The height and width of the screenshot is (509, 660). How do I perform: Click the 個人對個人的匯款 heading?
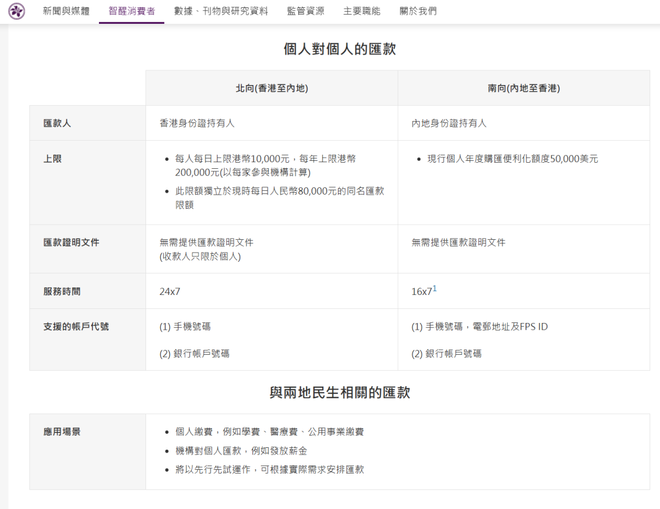click(x=339, y=49)
